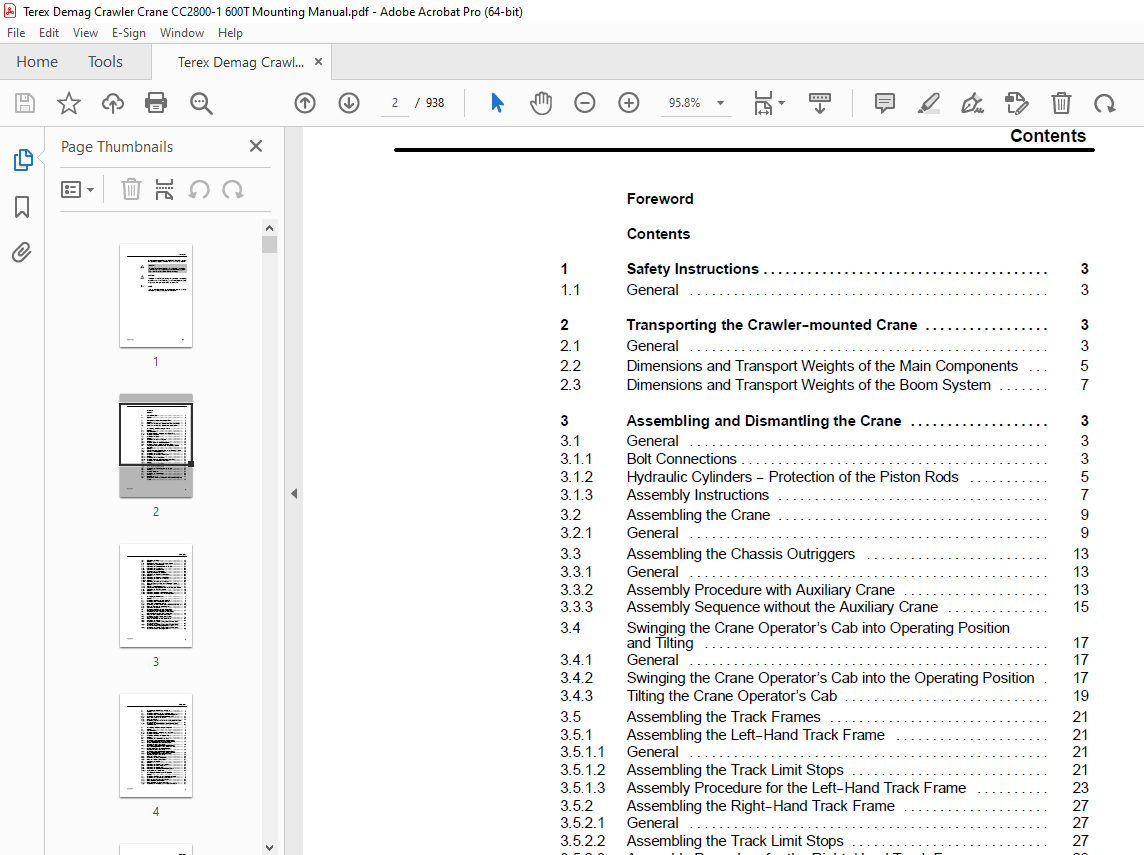Open the Window menu
Image resolution: width=1144 pixels, height=855 pixels.
point(182,33)
